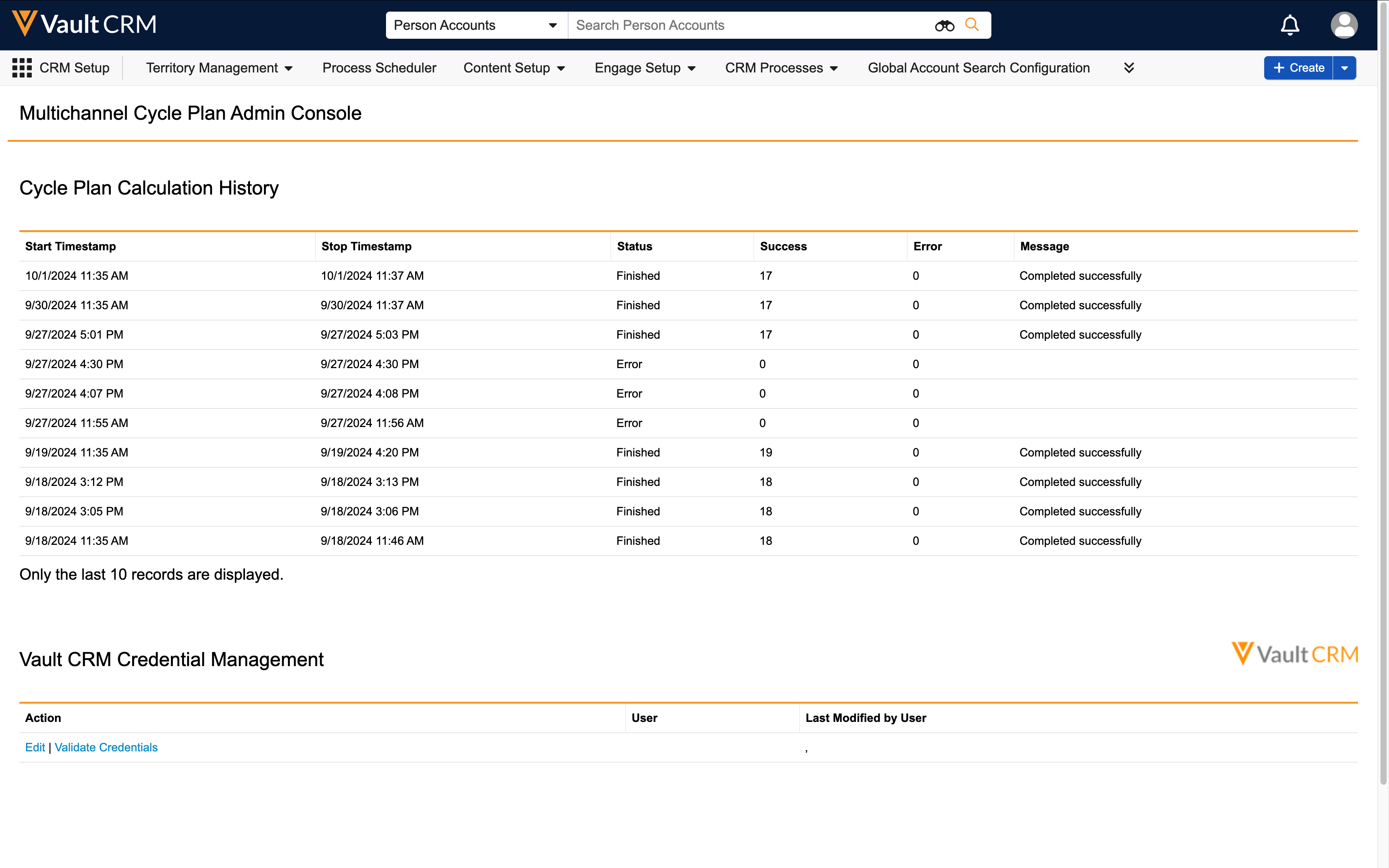Click the blue Create button
Screen dimensions: 1389x868
[1298, 68]
